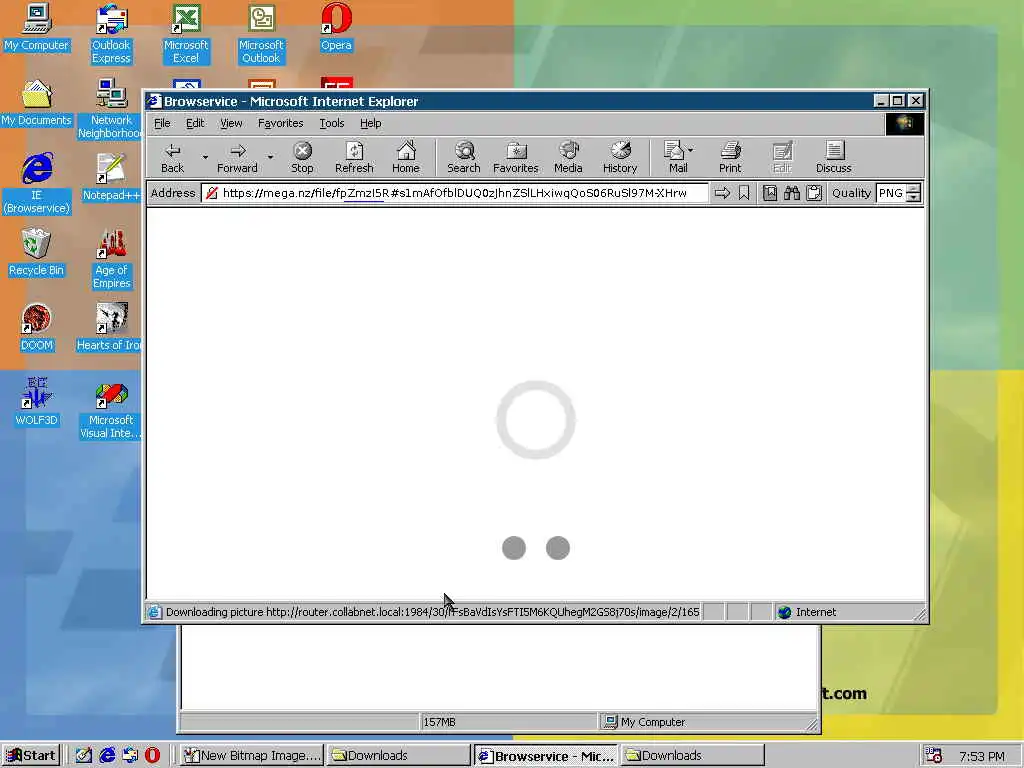Open the View menu
The image size is (1024, 768).
pyautogui.click(x=231, y=123)
